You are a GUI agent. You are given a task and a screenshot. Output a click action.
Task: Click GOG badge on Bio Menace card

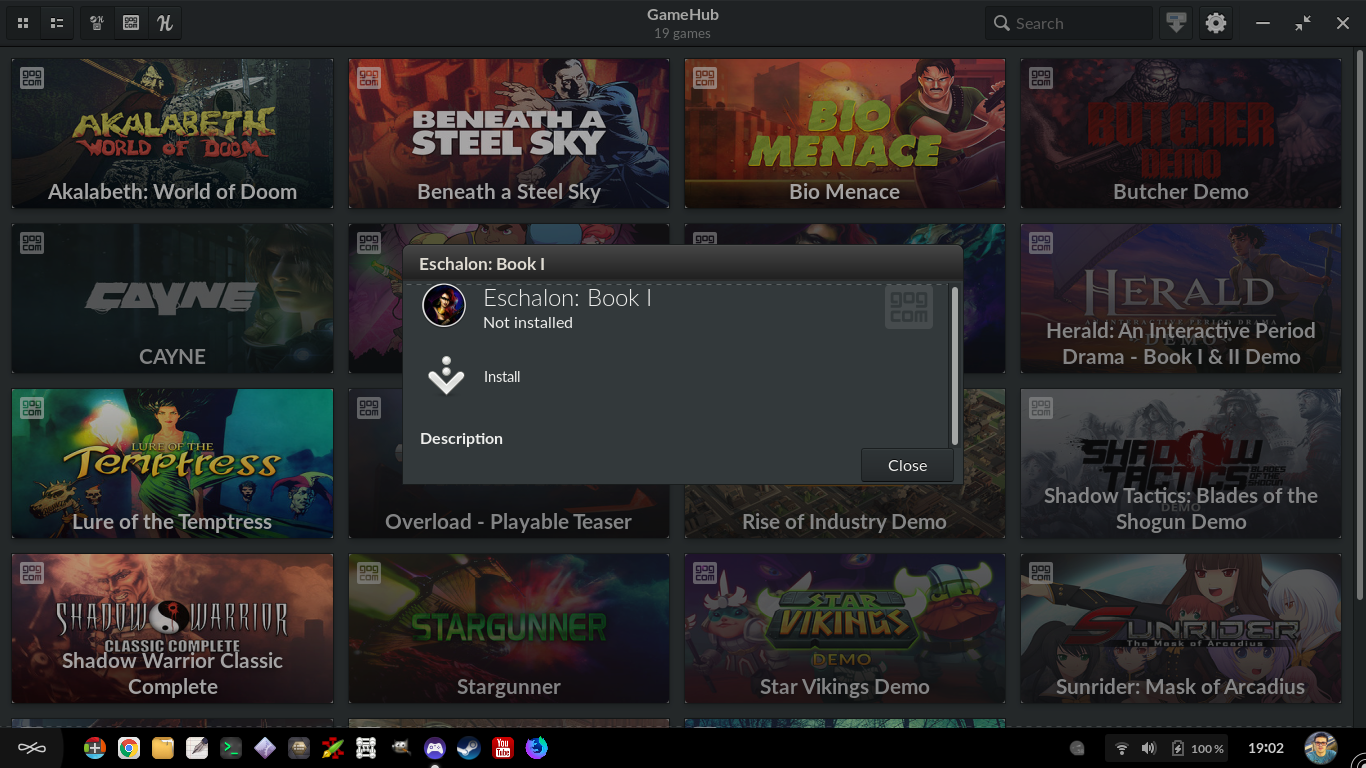(705, 77)
